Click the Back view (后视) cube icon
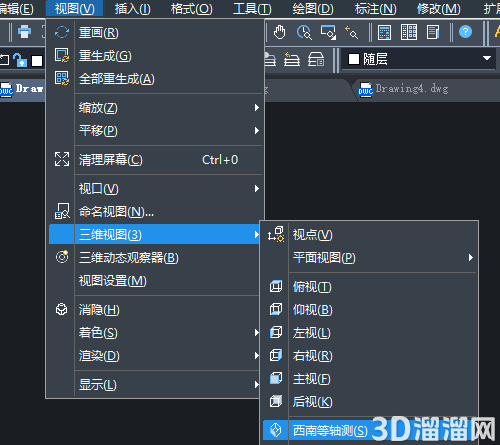The width and height of the screenshot is (500, 445). coord(276,401)
